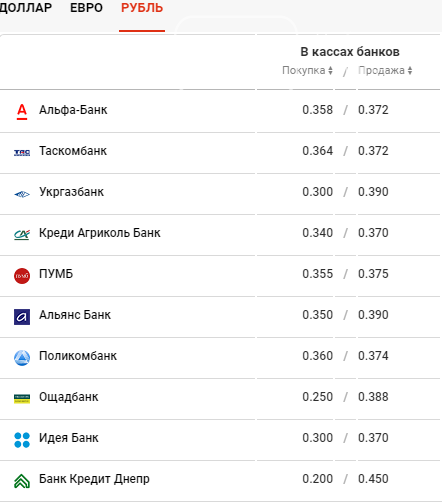Click the Ощадбанк bank name
The height and width of the screenshot is (502, 442).
69,397
